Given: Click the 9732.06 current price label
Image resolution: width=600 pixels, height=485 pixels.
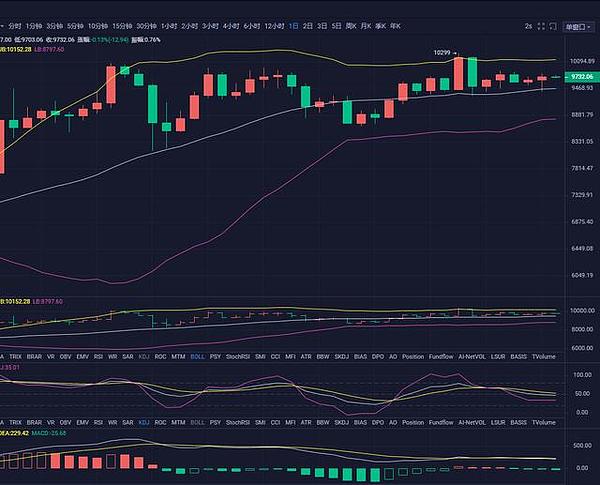Looking at the screenshot, I should pos(580,77).
